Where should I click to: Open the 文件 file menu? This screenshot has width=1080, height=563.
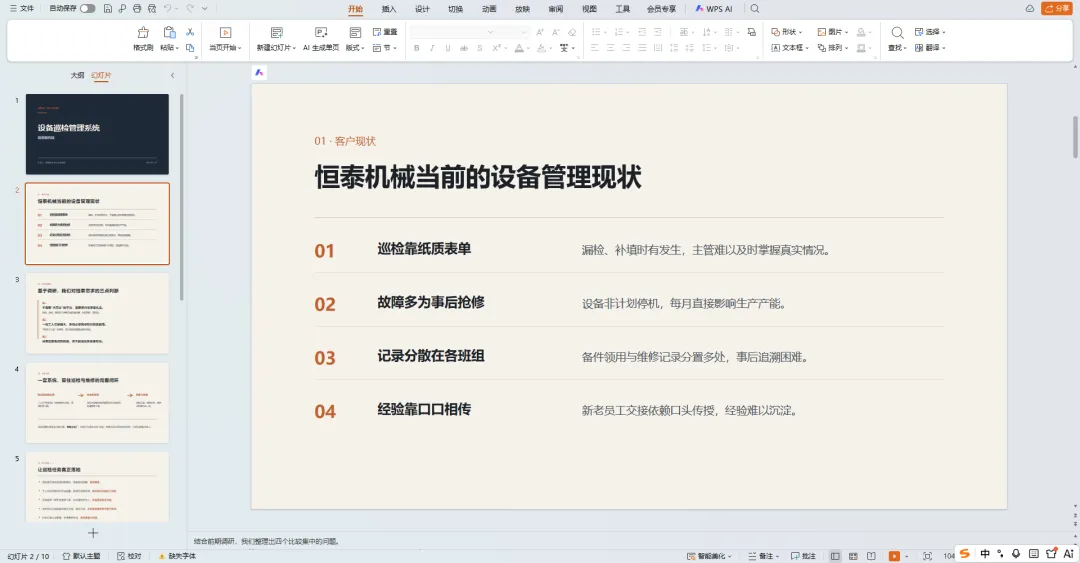22,8
